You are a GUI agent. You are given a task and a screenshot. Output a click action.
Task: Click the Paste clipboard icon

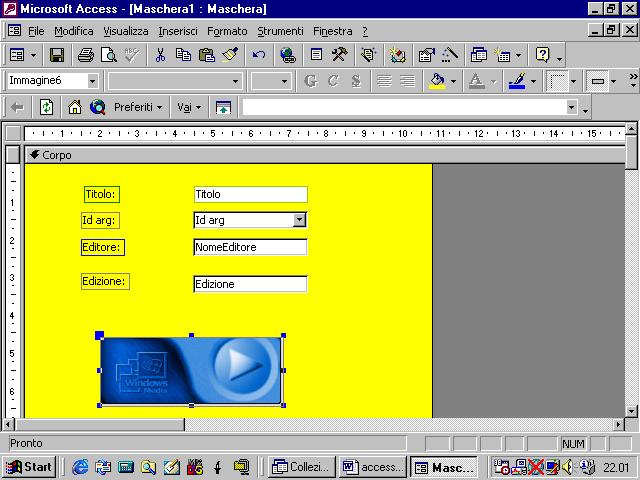tap(207, 55)
